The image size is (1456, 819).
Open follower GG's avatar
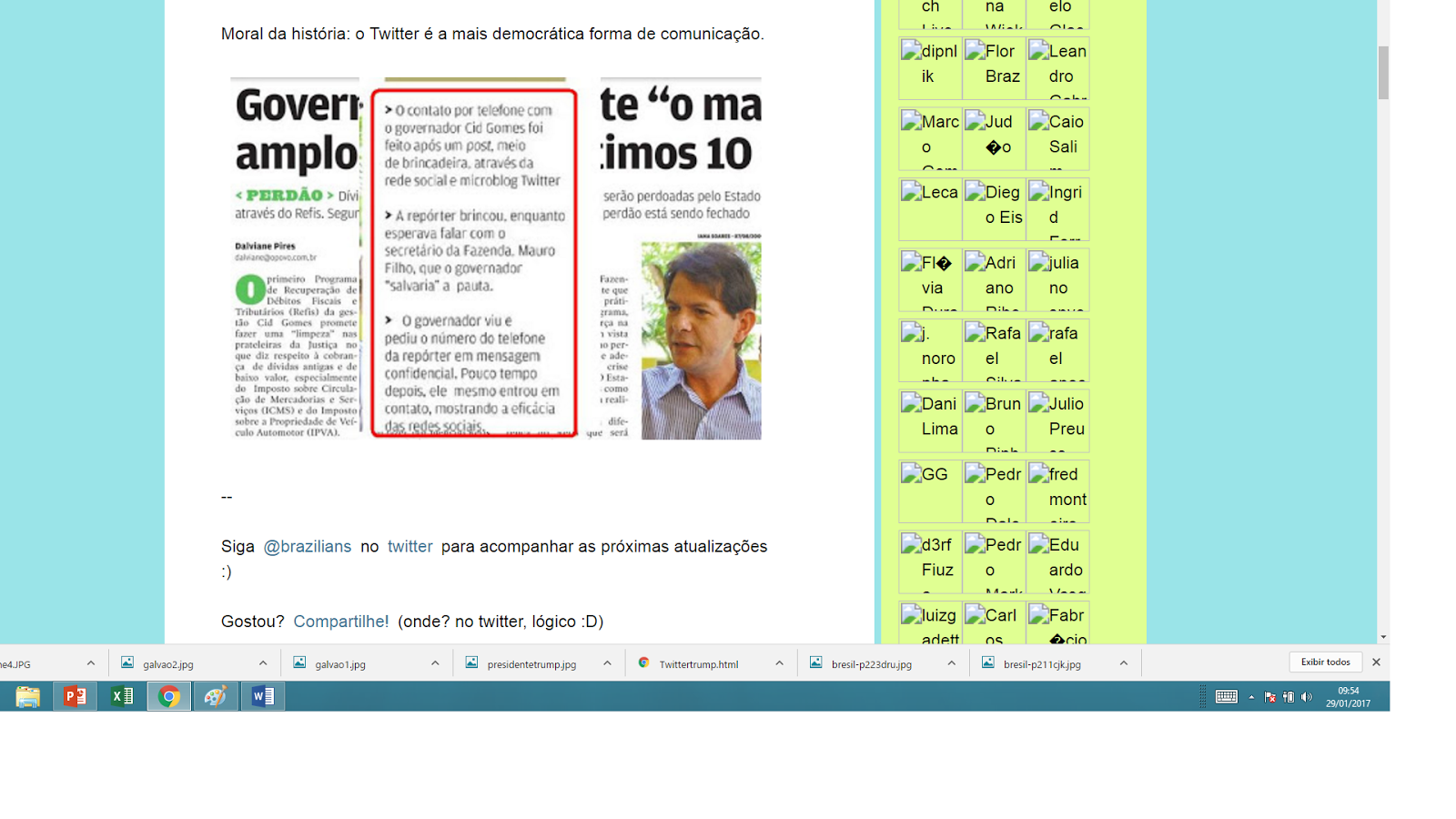[x=930, y=491]
